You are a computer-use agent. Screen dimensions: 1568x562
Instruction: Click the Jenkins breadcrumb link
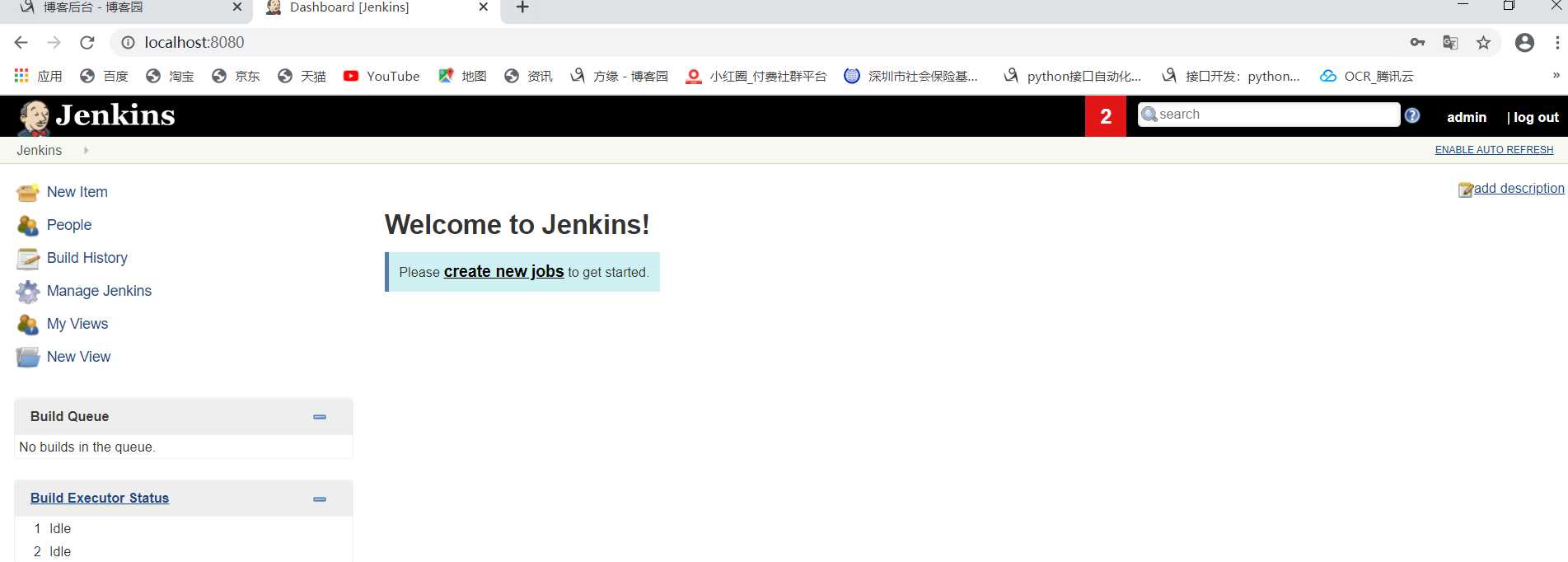point(40,150)
